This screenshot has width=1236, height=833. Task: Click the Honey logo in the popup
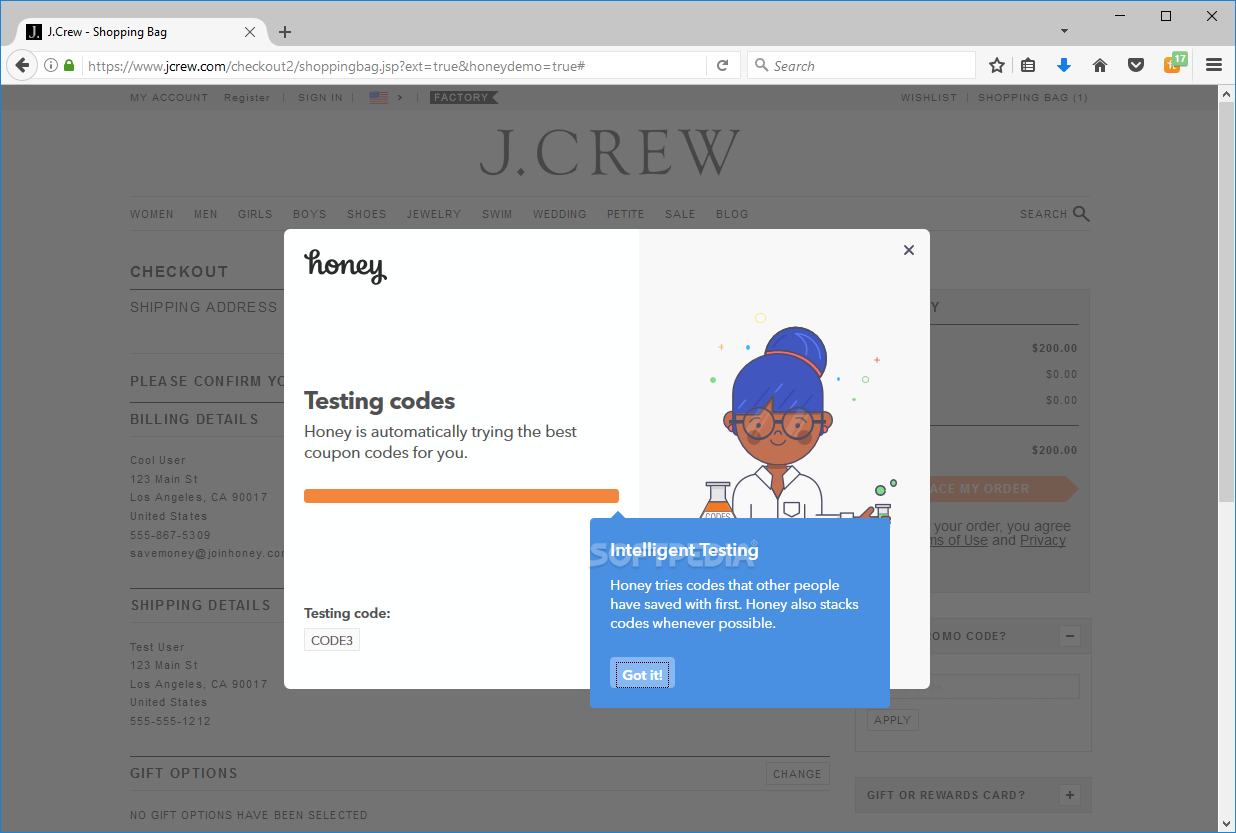tap(345, 265)
